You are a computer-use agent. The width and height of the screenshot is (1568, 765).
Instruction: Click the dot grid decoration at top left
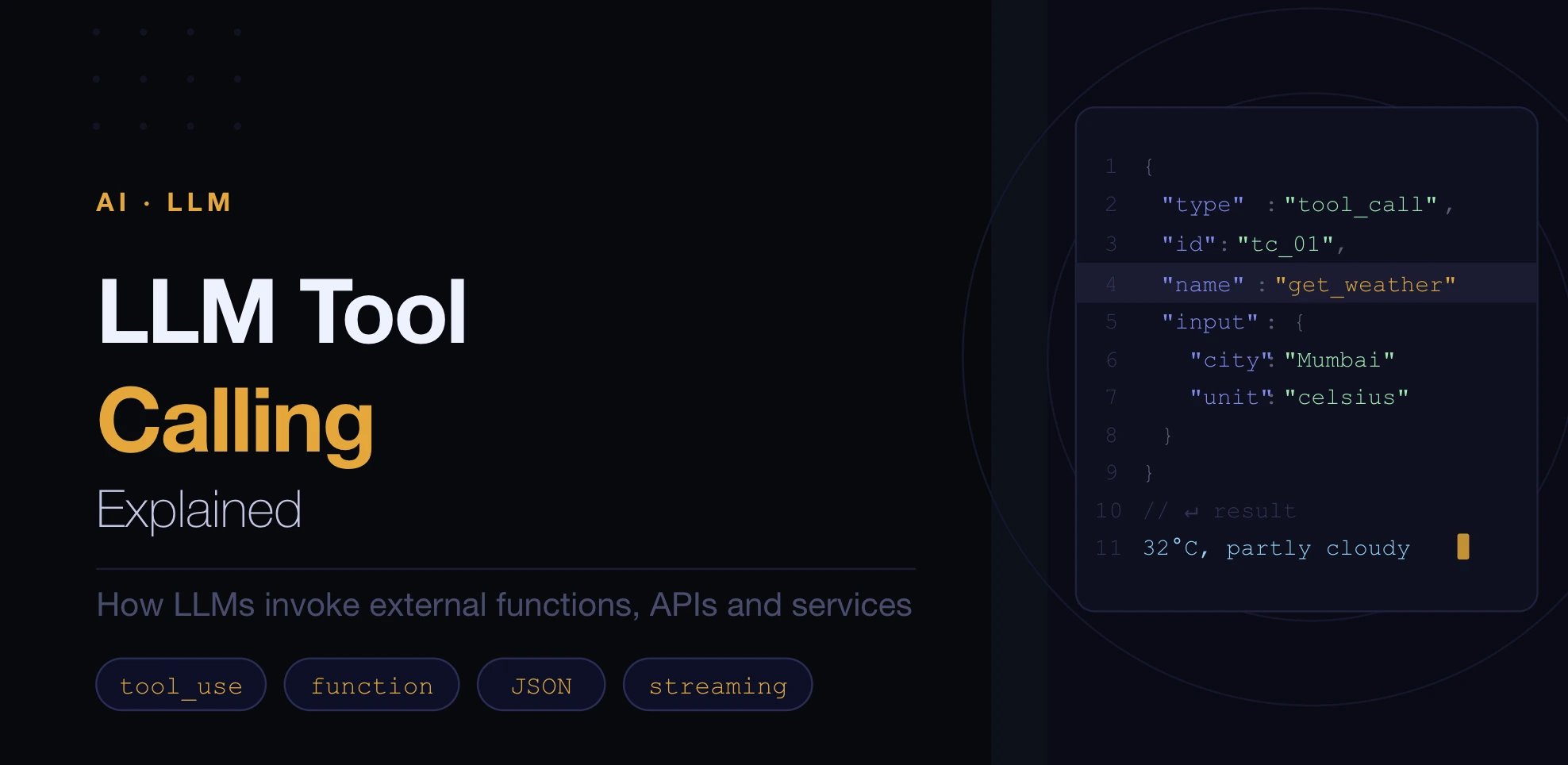tap(167, 79)
